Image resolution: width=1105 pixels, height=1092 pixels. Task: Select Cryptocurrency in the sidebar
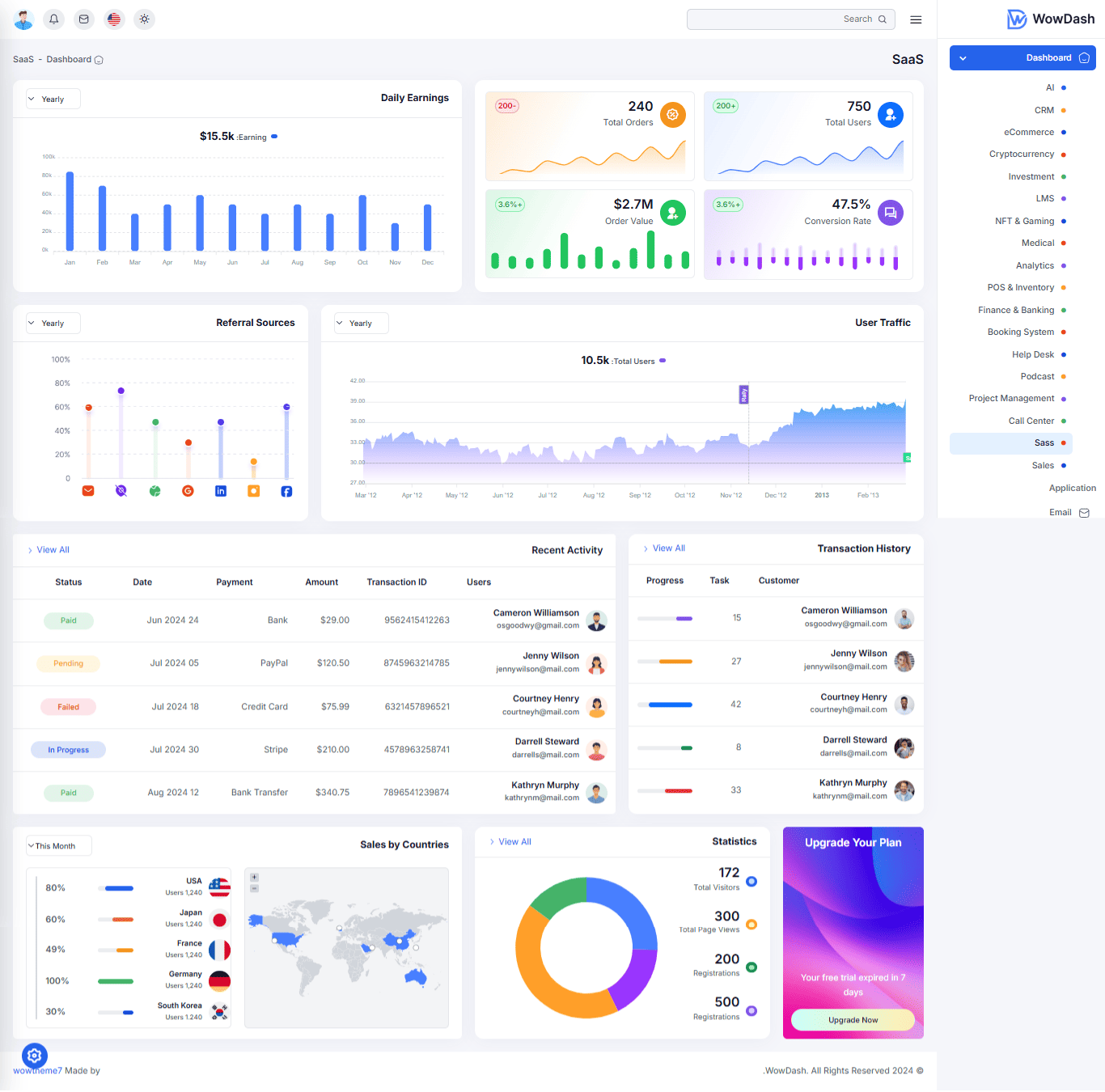click(1021, 154)
